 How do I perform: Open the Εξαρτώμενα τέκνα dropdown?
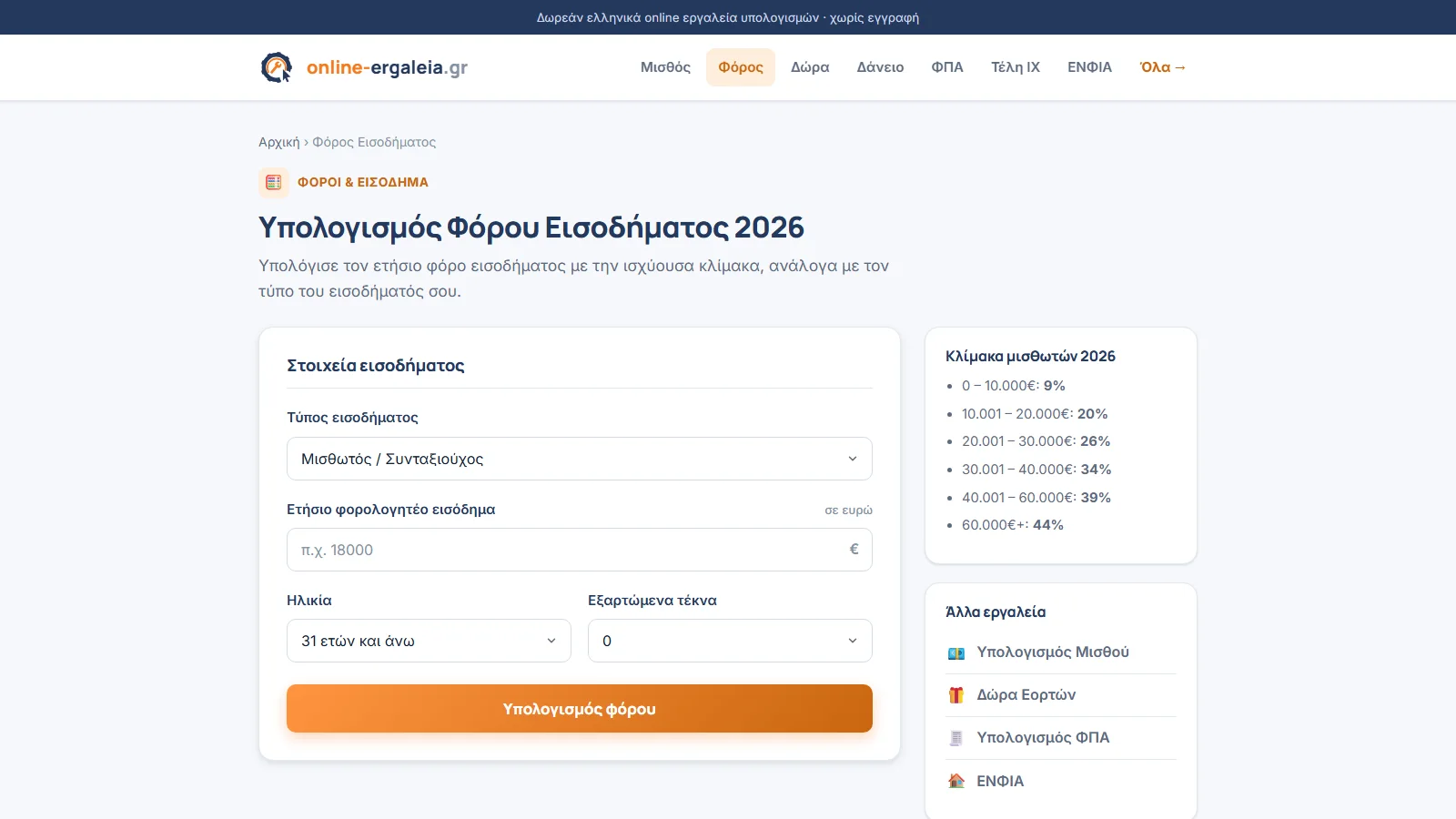[x=730, y=641]
